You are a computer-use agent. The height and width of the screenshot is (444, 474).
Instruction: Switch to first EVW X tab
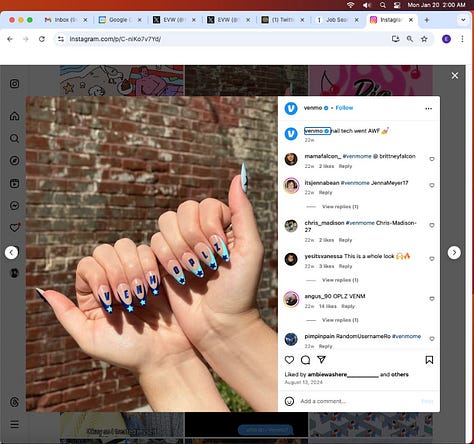pos(173,20)
